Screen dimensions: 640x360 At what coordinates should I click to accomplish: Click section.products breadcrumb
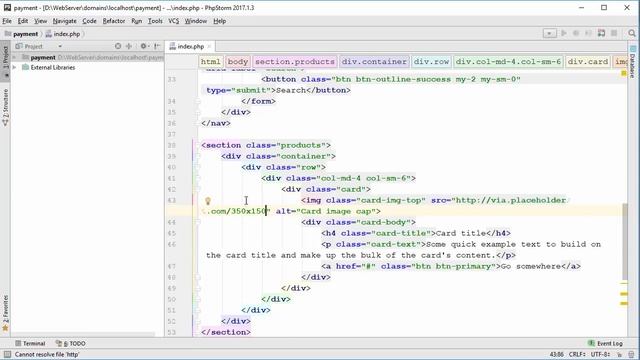click(295, 62)
